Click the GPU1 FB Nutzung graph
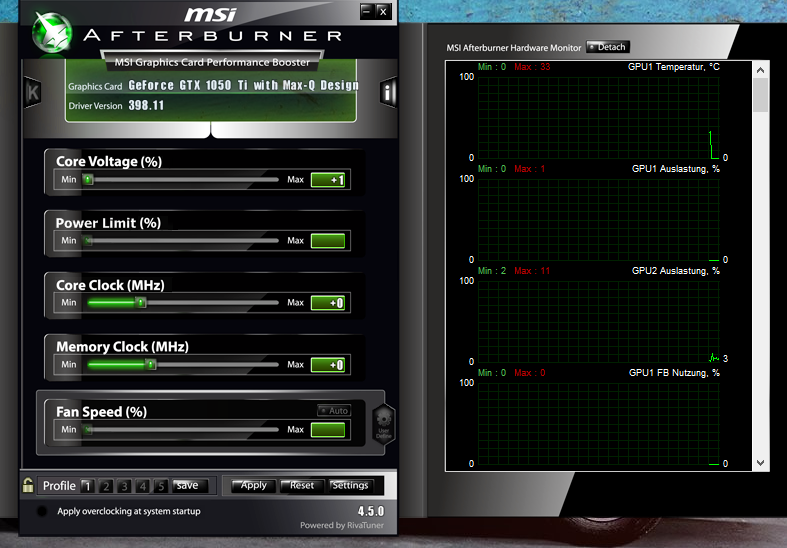This screenshot has width=787, height=548. click(598, 424)
